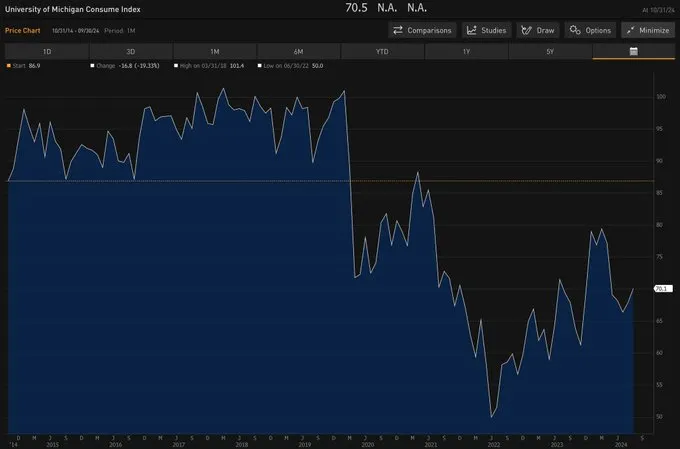The height and width of the screenshot is (449, 680).
Task: Click the Price Chart label
Action: [23, 30]
